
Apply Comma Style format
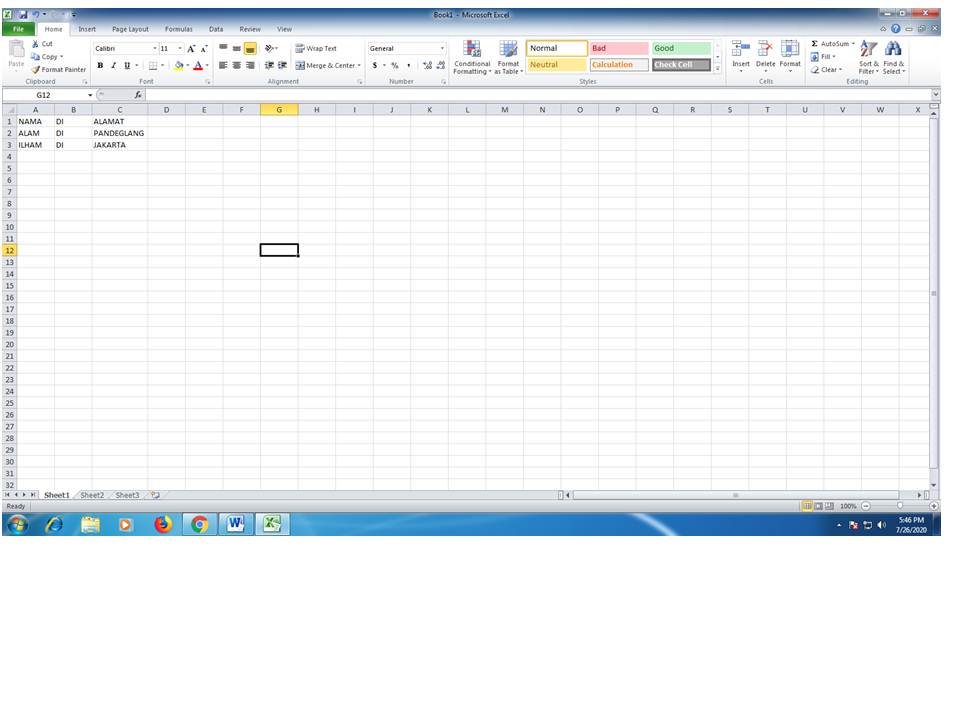coord(408,66)
